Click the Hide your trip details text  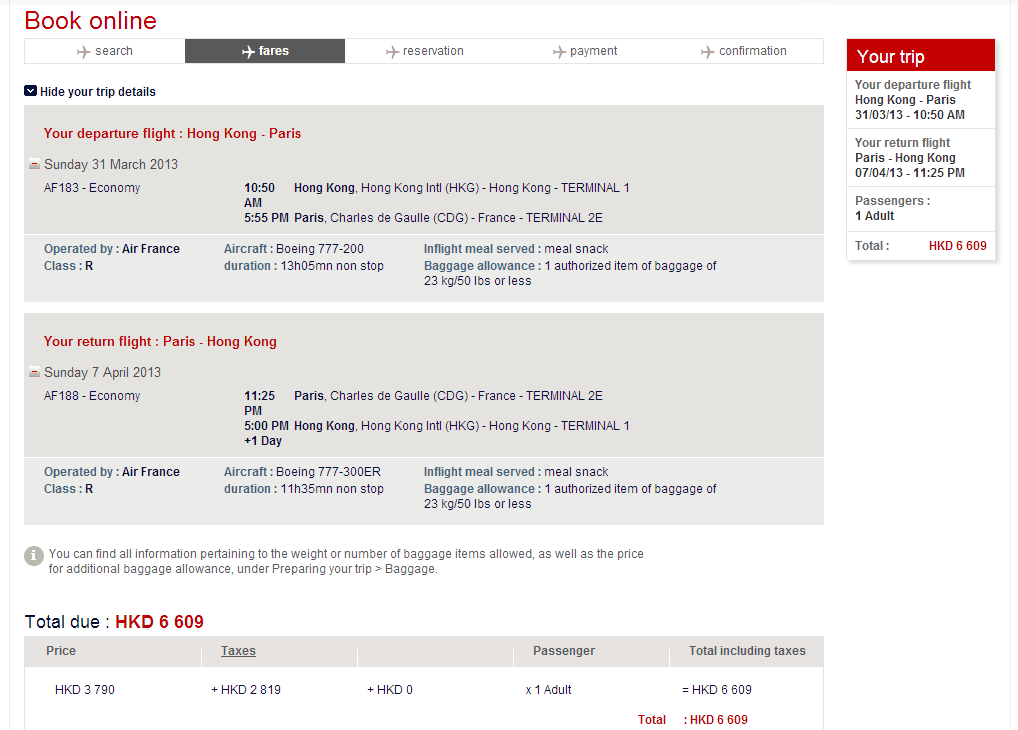coord(98,92)
